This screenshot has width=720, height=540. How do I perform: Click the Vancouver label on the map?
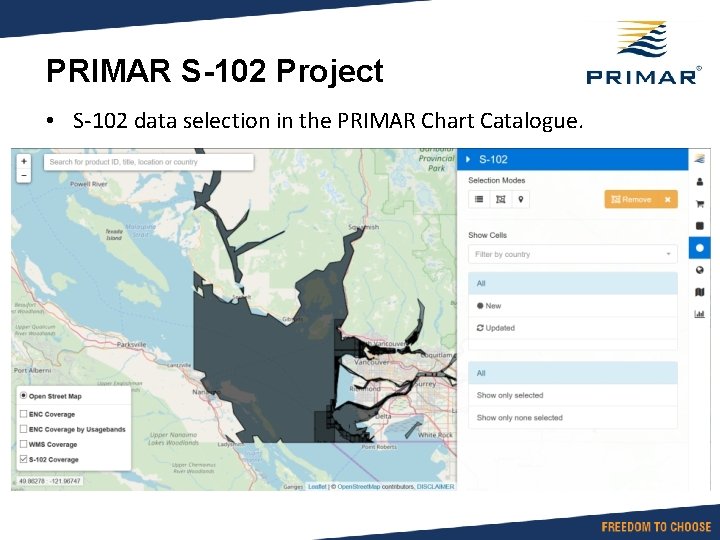372,362
